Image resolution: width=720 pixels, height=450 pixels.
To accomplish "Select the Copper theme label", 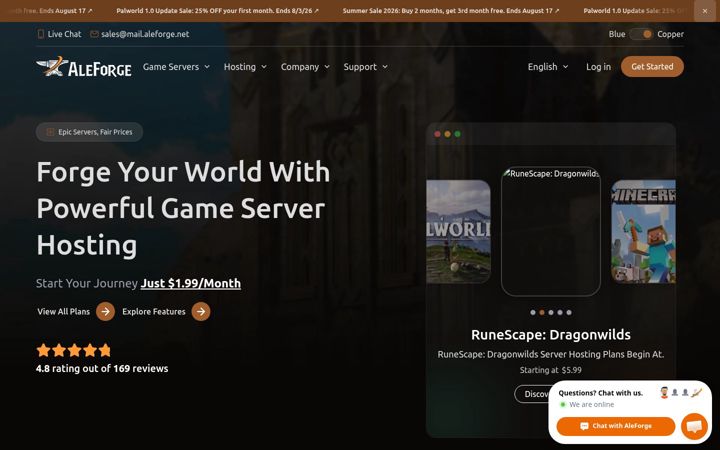I will (x=670, y=34).
